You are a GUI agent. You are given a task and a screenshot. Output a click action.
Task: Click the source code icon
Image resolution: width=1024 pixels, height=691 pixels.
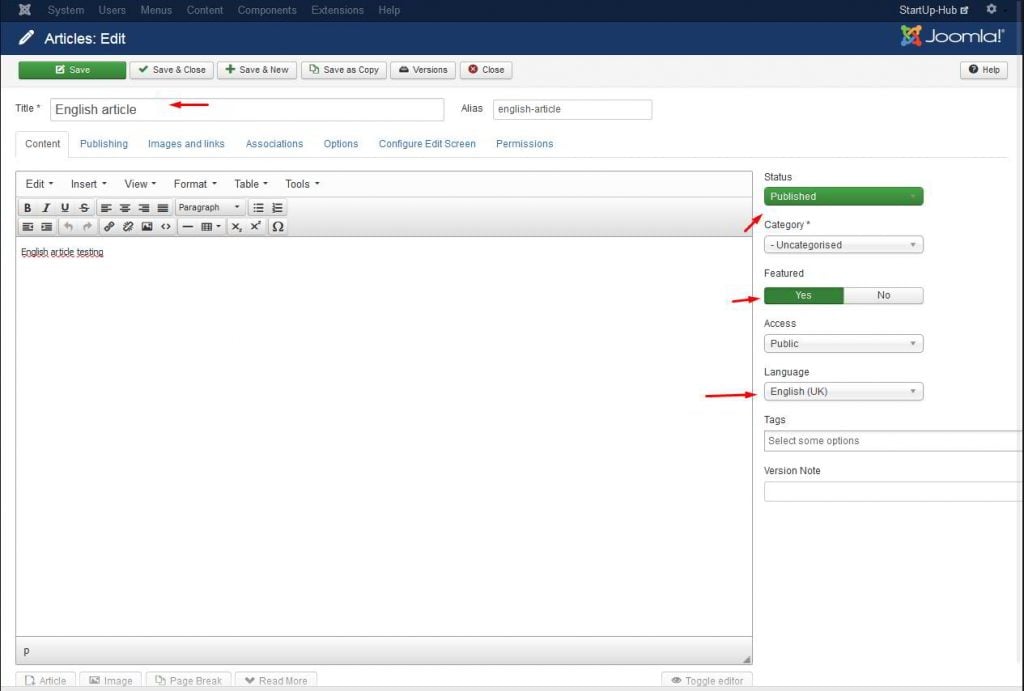(166, 227)
